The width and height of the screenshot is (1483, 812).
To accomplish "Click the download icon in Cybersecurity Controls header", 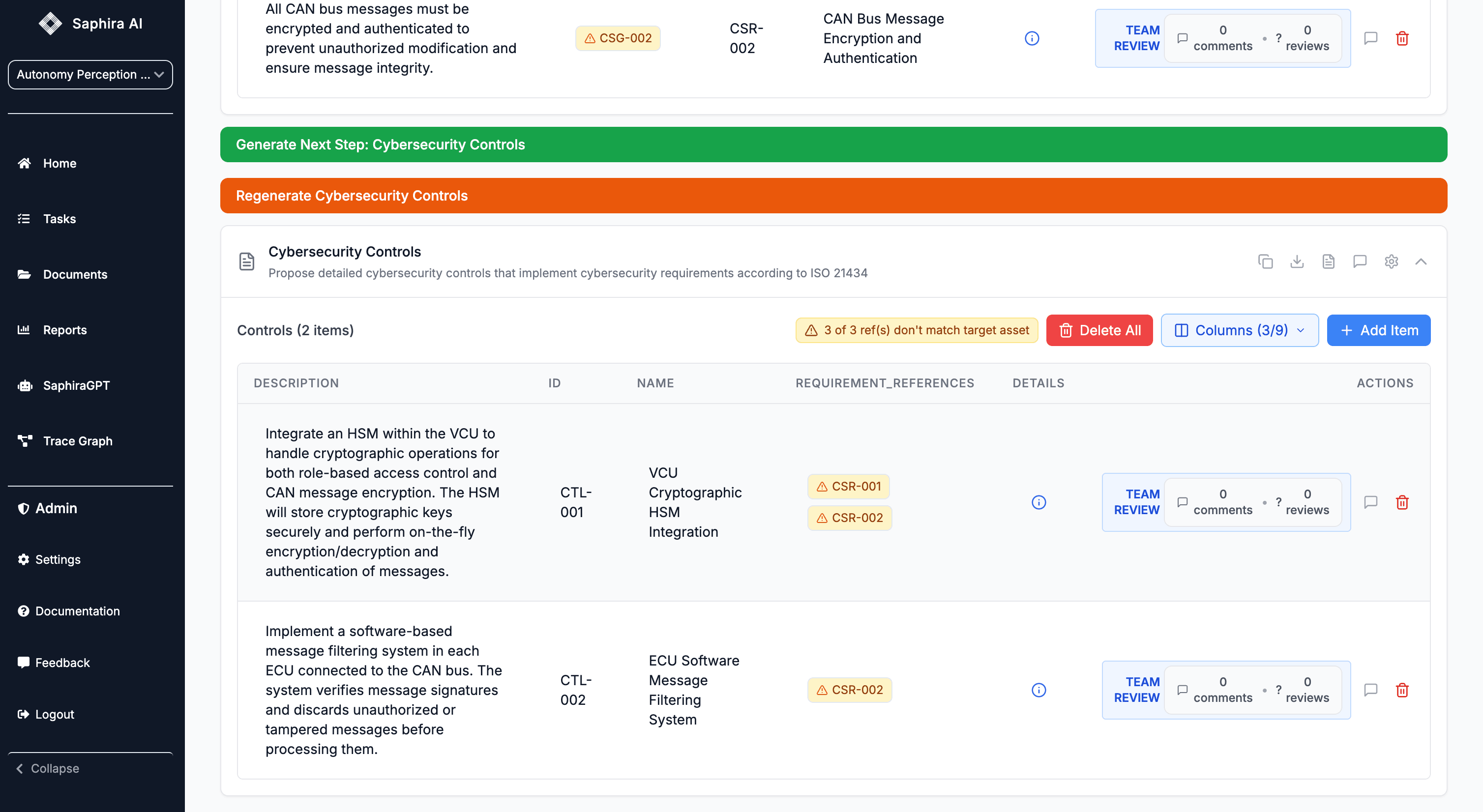I will tap(1297, 261).
